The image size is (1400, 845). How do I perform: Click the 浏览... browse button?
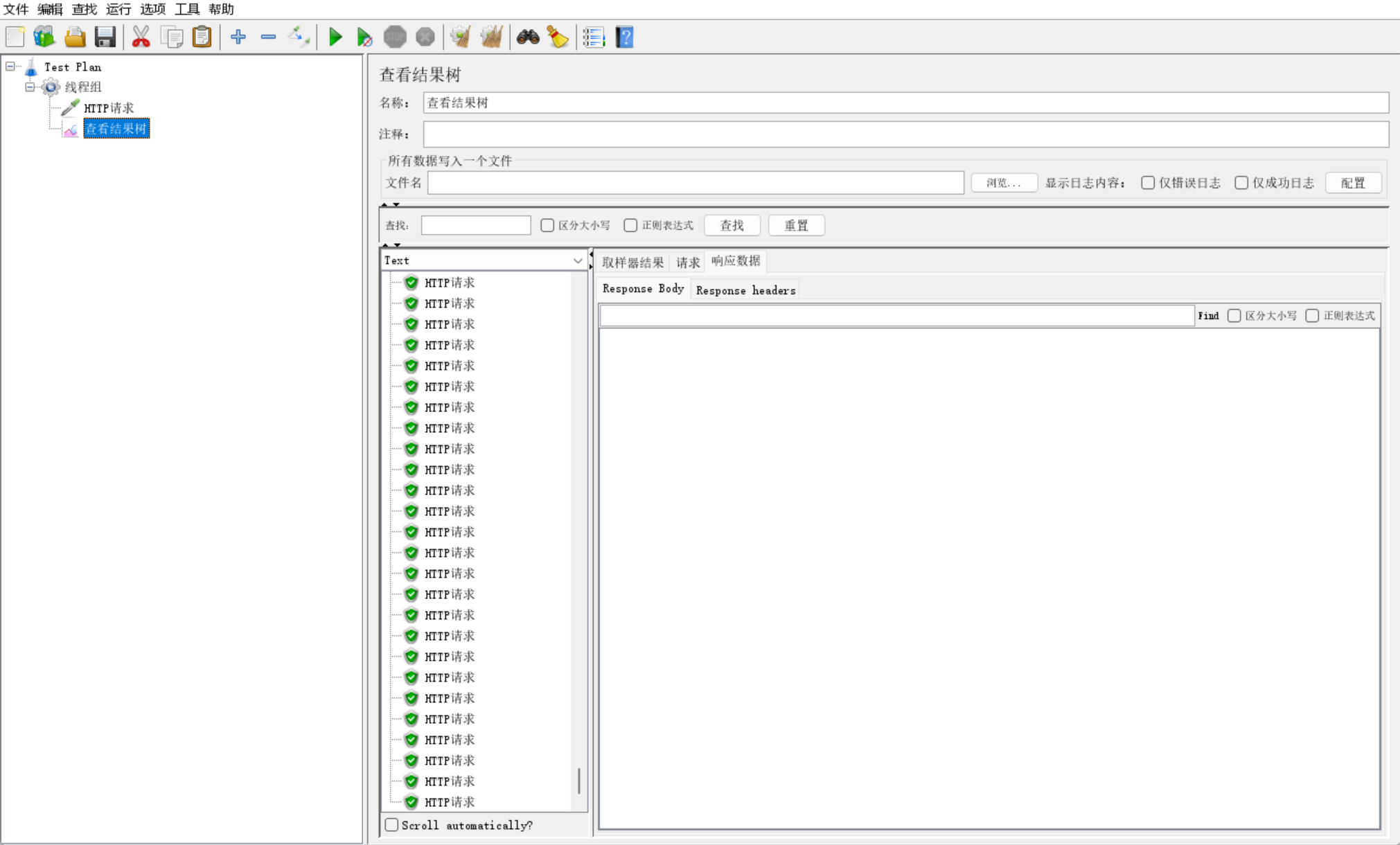pos(1003,183)
